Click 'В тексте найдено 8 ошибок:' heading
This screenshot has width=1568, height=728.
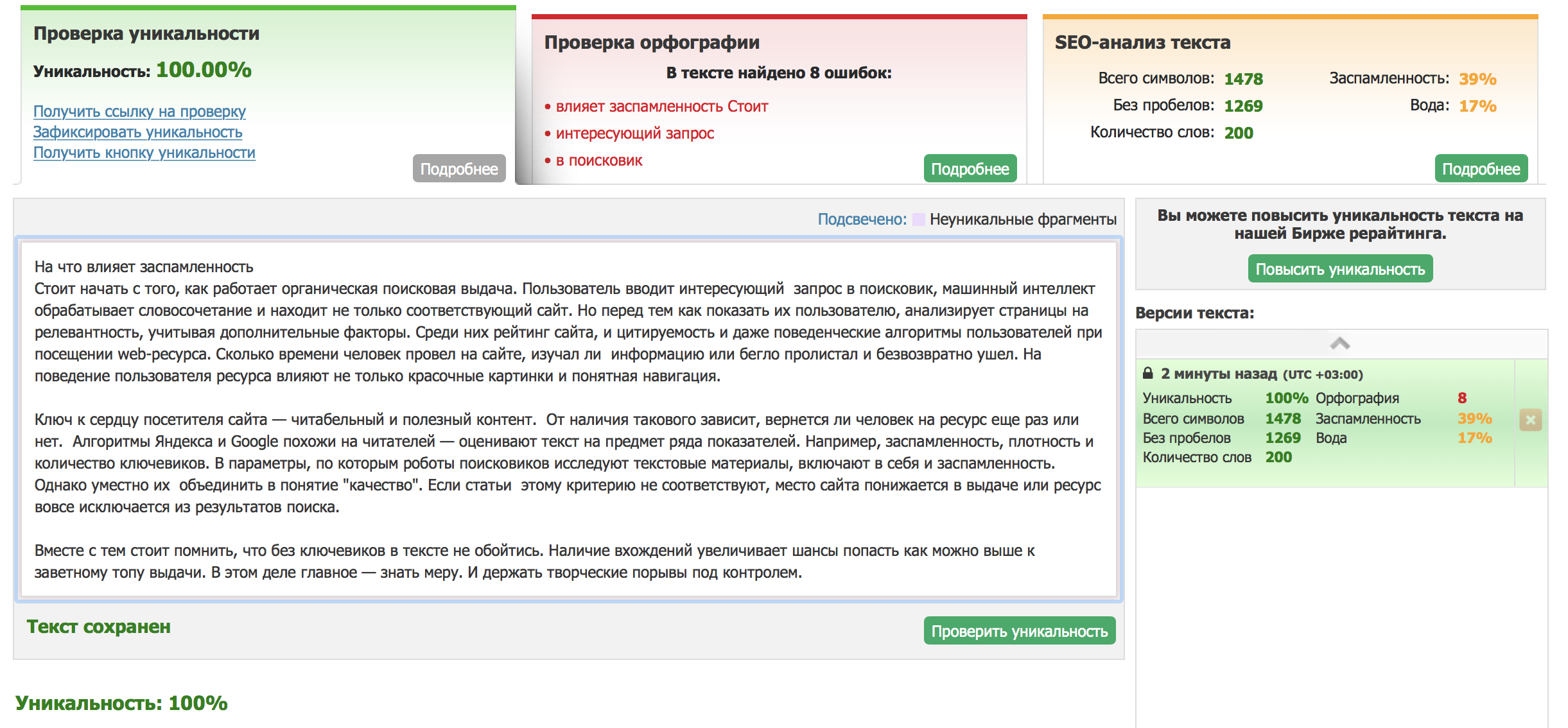[779, 73]
